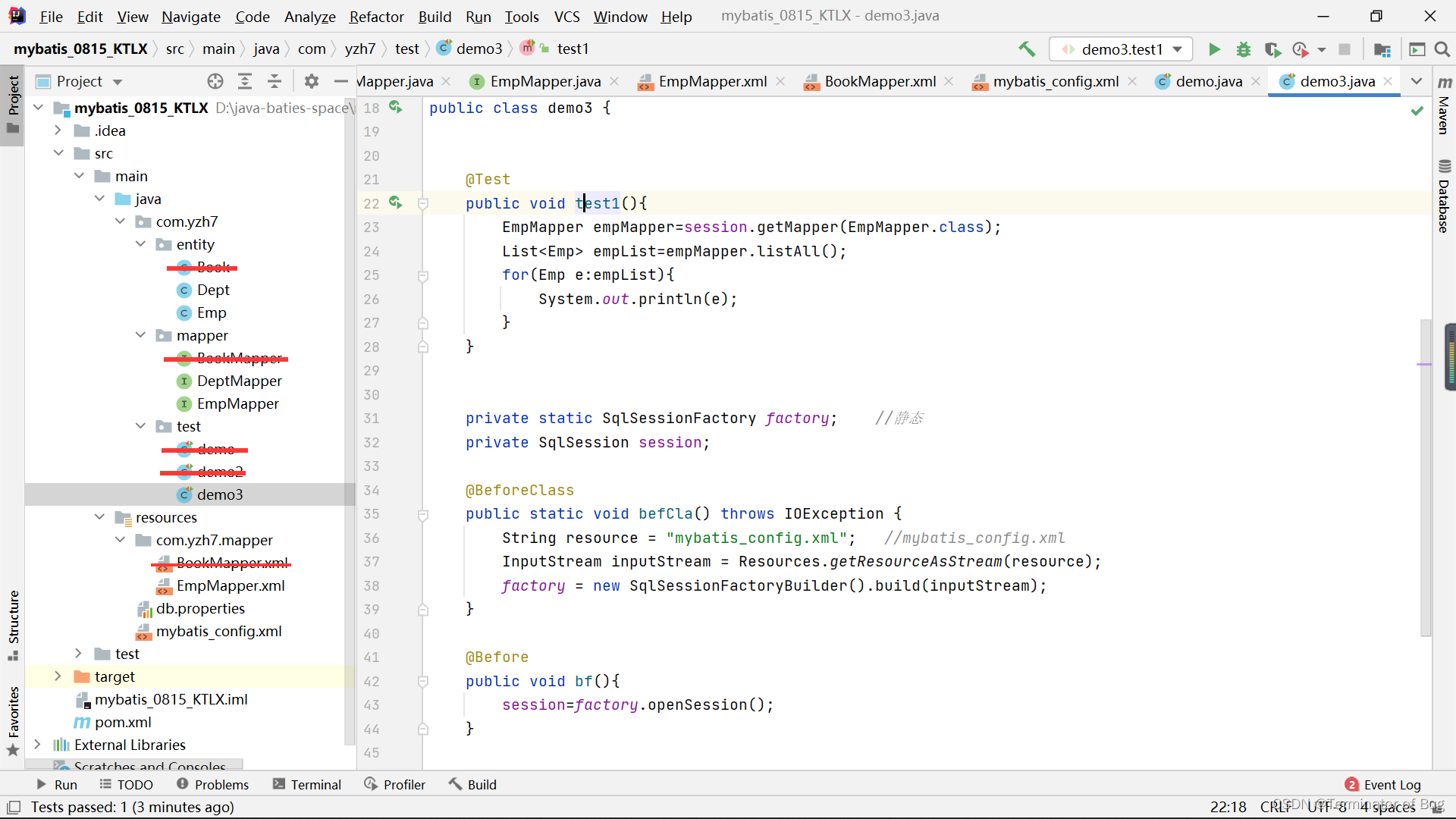Collapse the entity package
1456x819 pixels.
pos(140,244)
